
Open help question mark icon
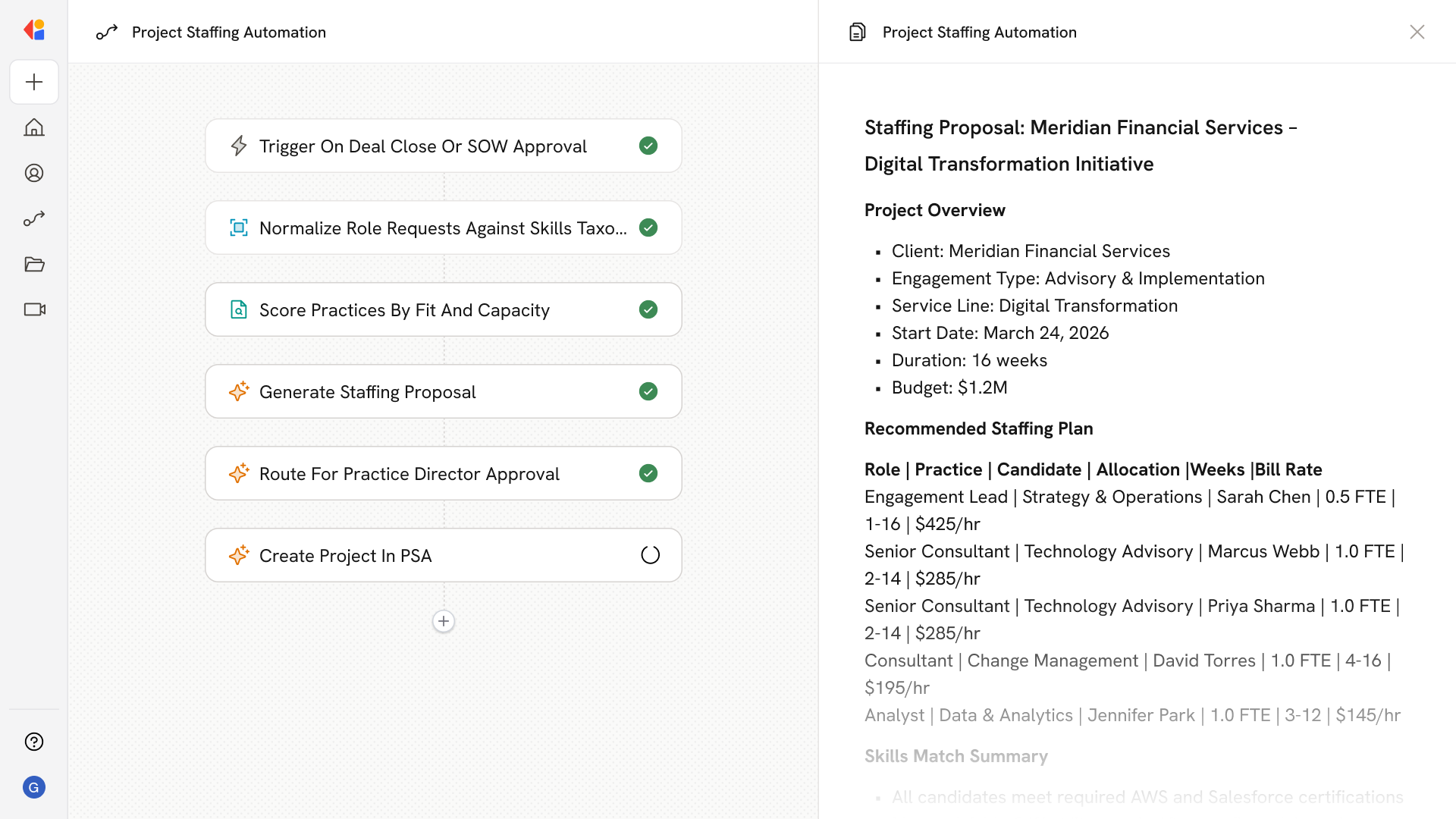pos(34,742)
